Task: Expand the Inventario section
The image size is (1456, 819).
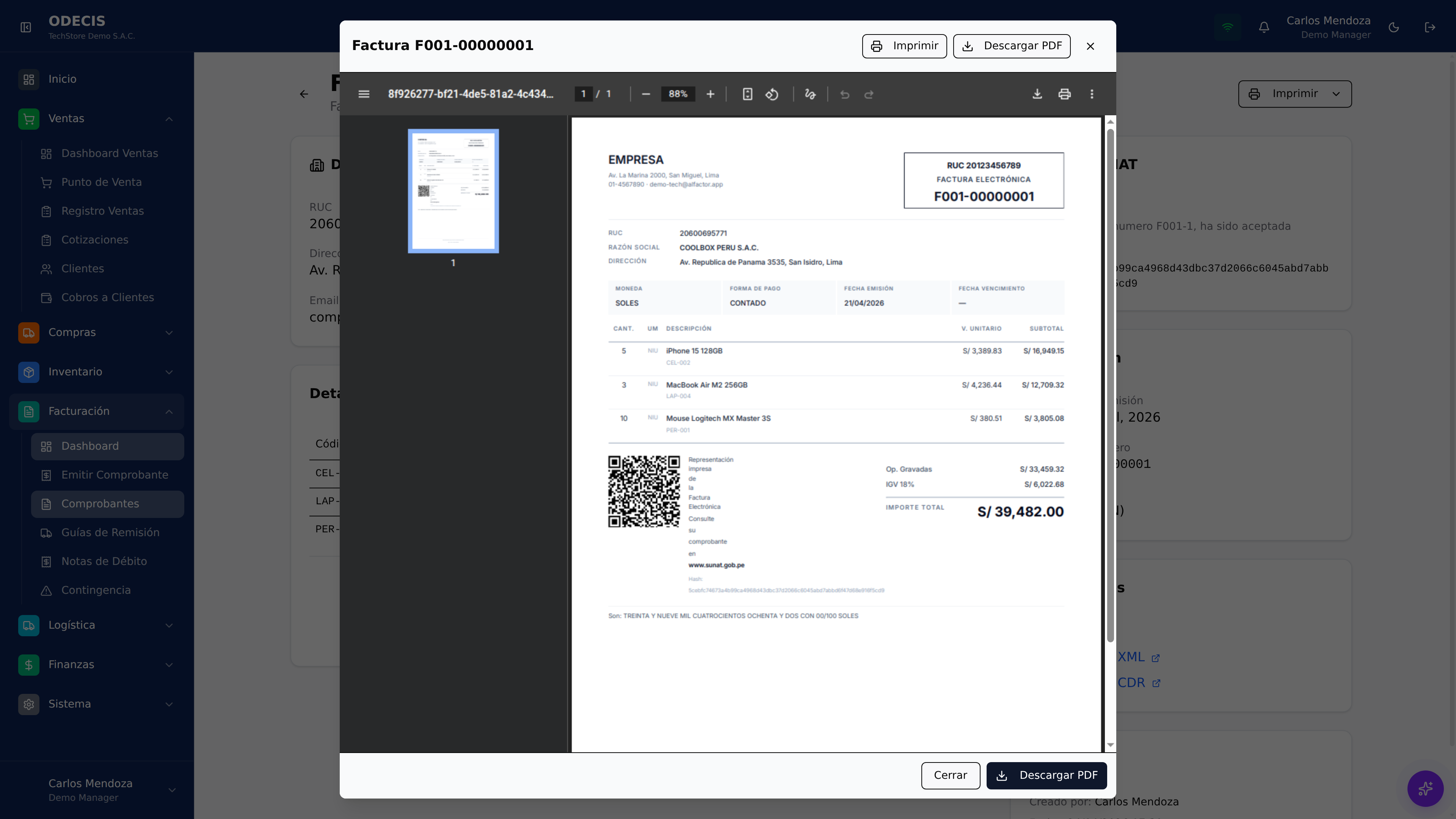Action: (97, 372)
